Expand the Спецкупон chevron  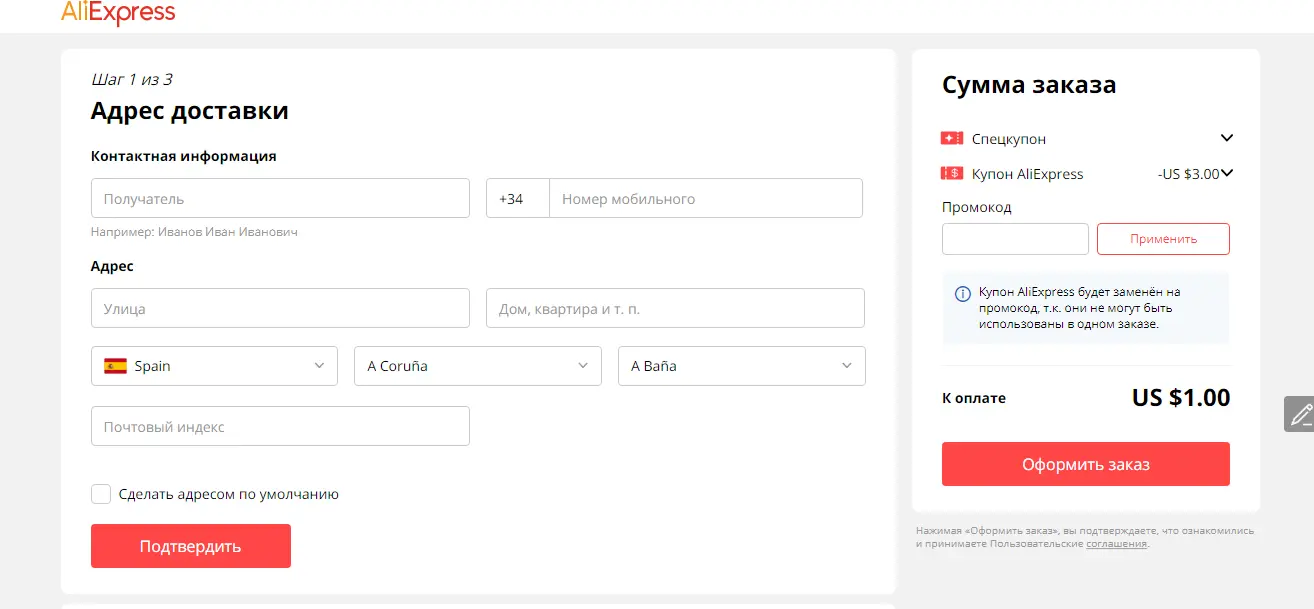coord(1227,138)
